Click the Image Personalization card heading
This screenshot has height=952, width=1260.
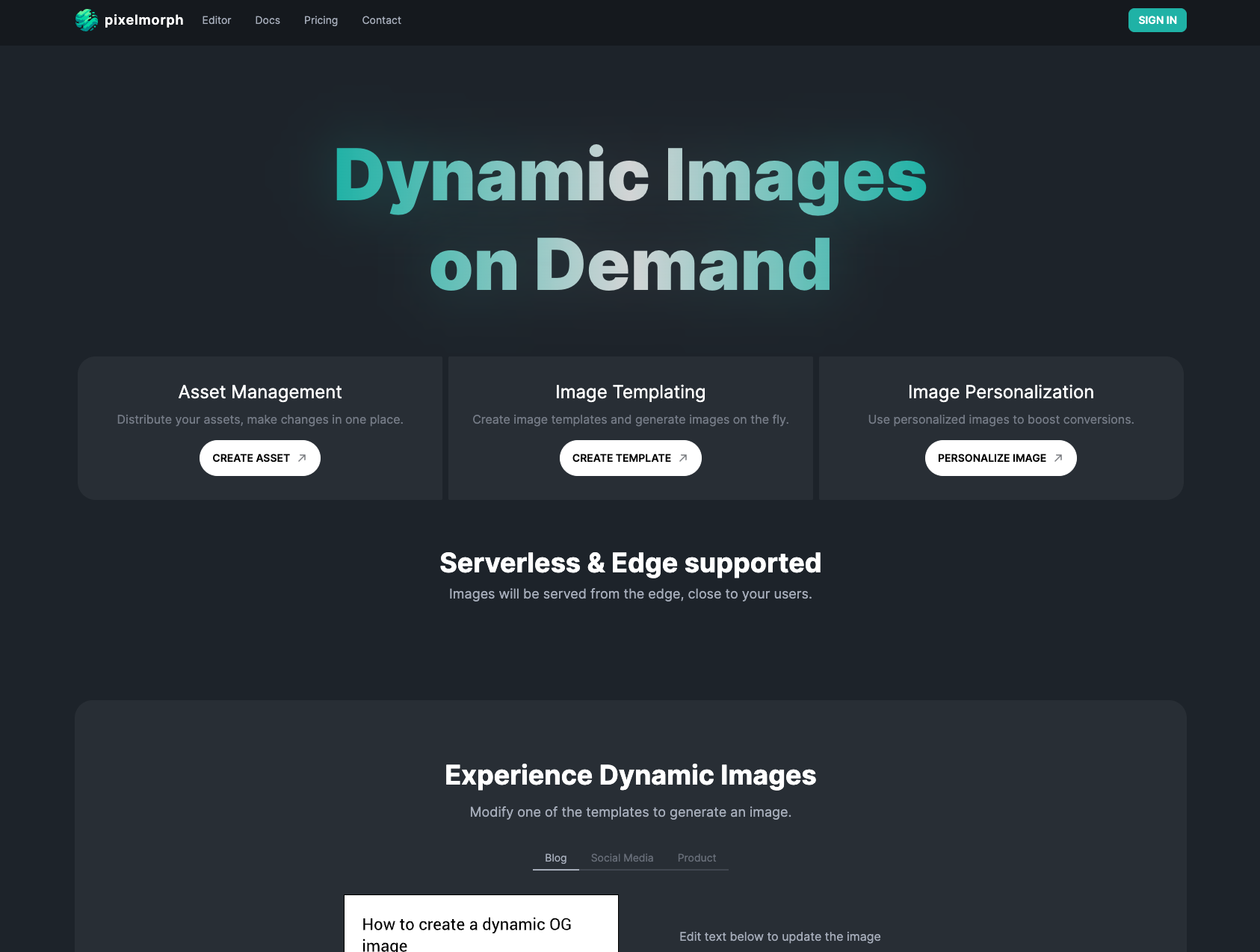pos(1001,392)
